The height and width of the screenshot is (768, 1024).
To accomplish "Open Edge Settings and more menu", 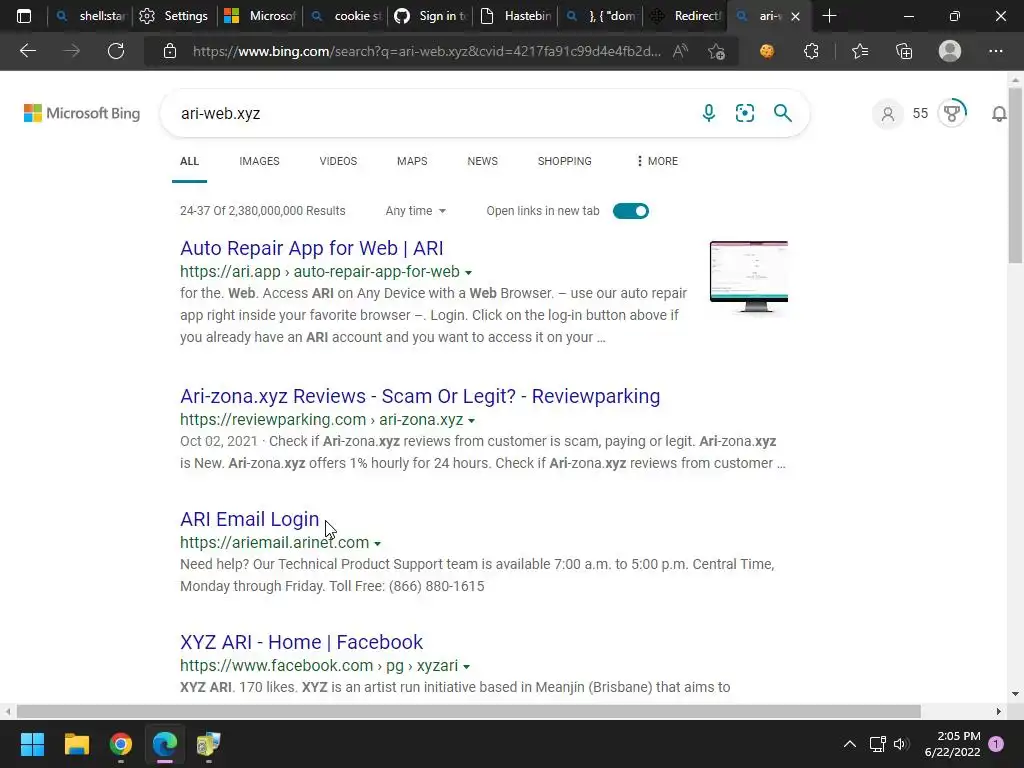I will point(995,51).
